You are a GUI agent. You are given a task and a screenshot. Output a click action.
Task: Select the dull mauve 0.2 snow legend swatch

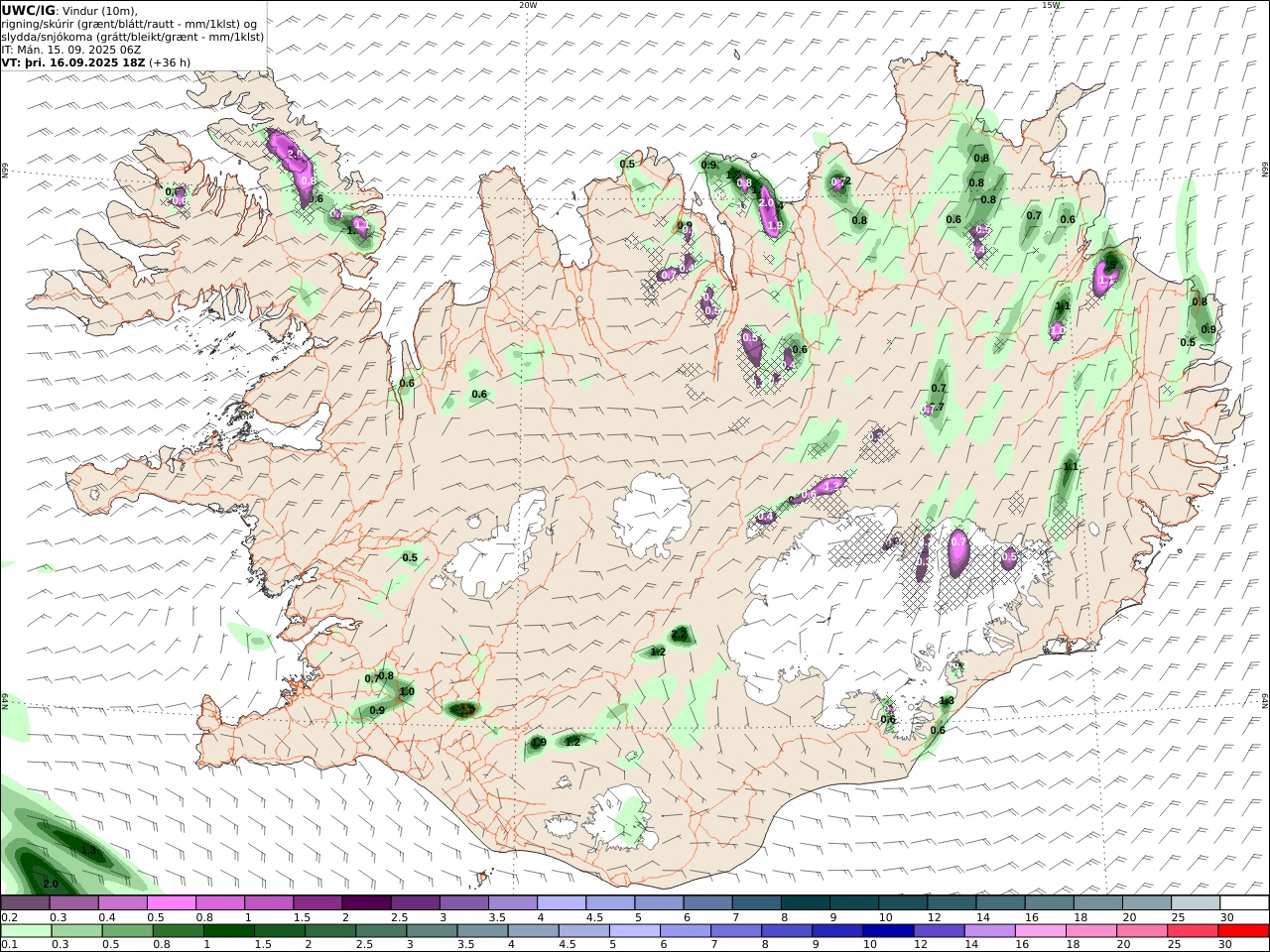[26, 903]
